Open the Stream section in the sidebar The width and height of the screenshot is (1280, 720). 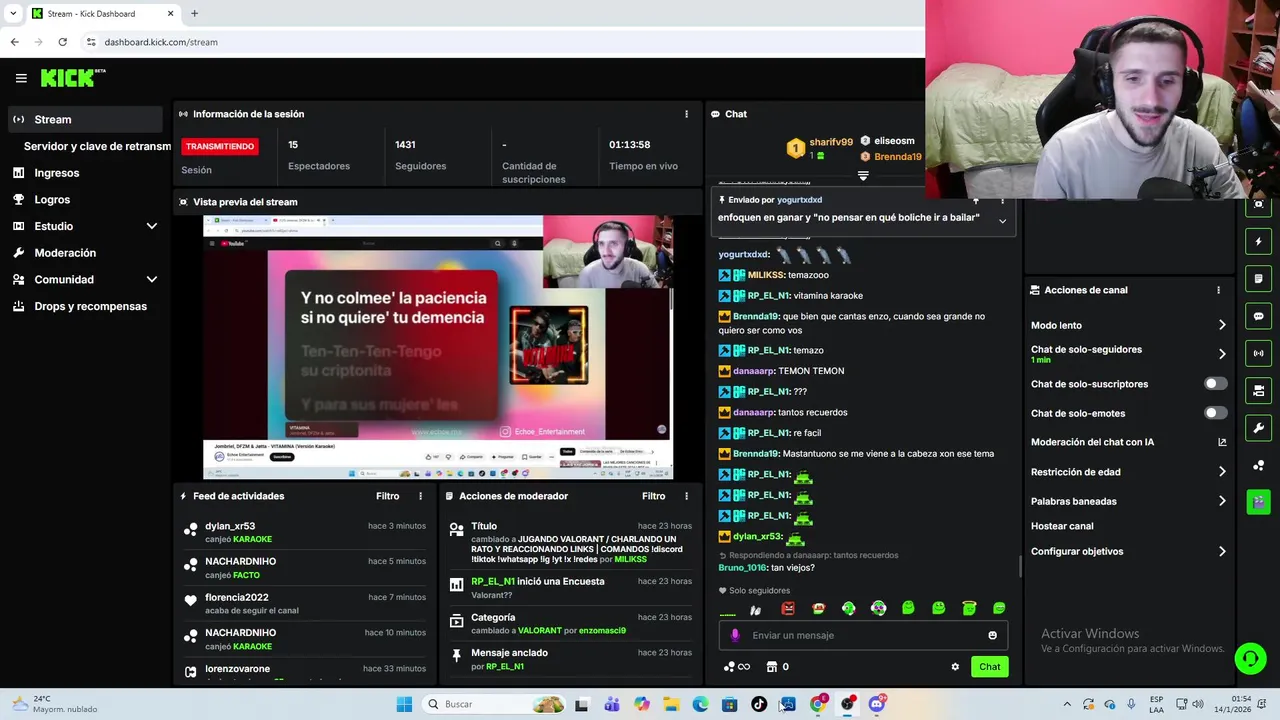tap(84, 119)
